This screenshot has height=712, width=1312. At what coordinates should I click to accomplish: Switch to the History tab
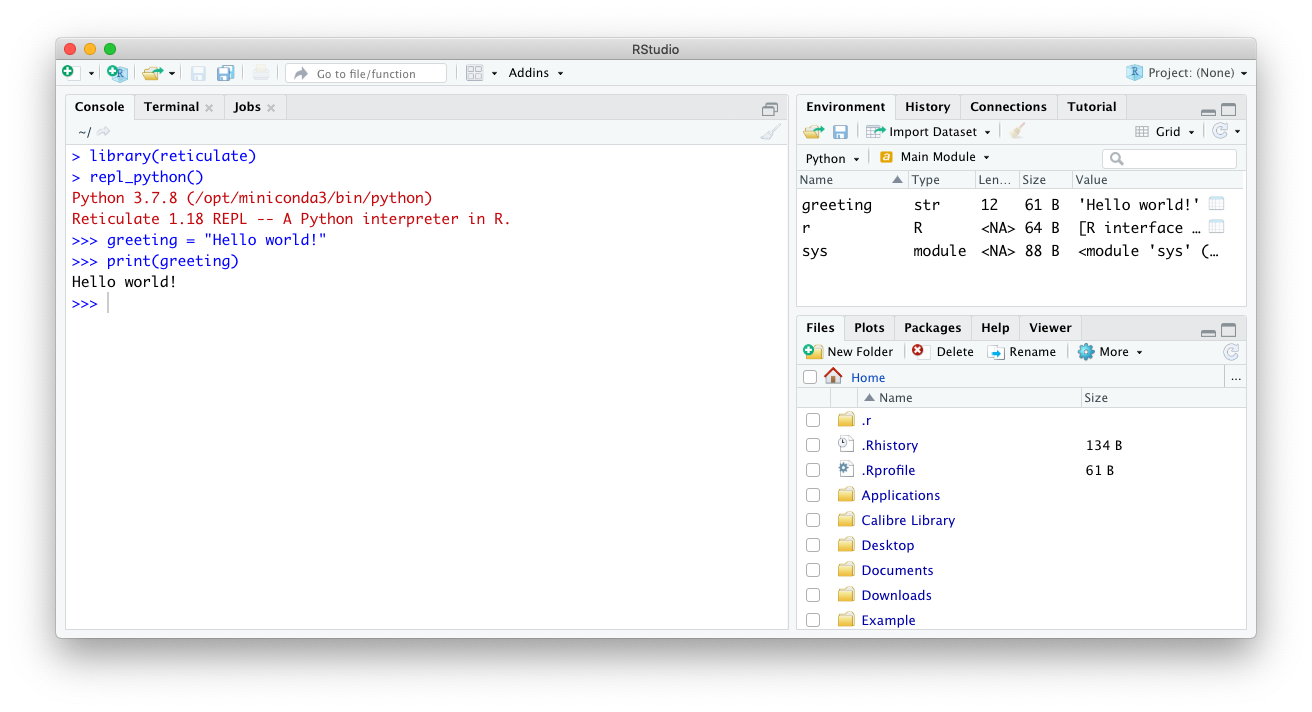[x=928, y=107]
